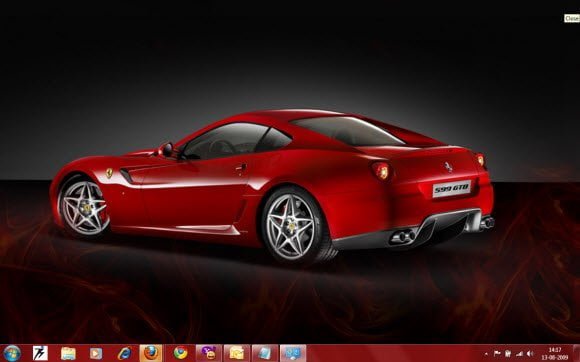Image resolution: width=580 pixels, height=362 pixels.
Task: Launch the running-figure app in taskbar
Action: pos(40,353)
